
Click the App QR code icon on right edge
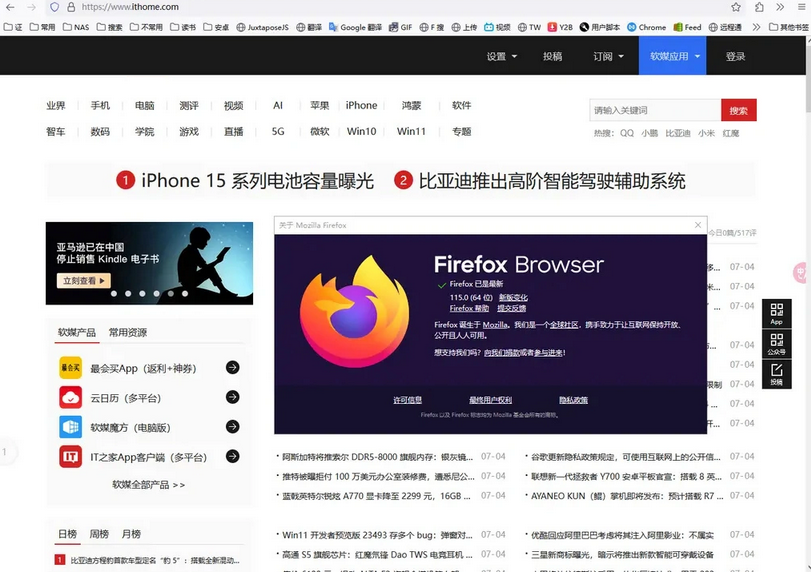pyautogui.click(x=777, y=313)
